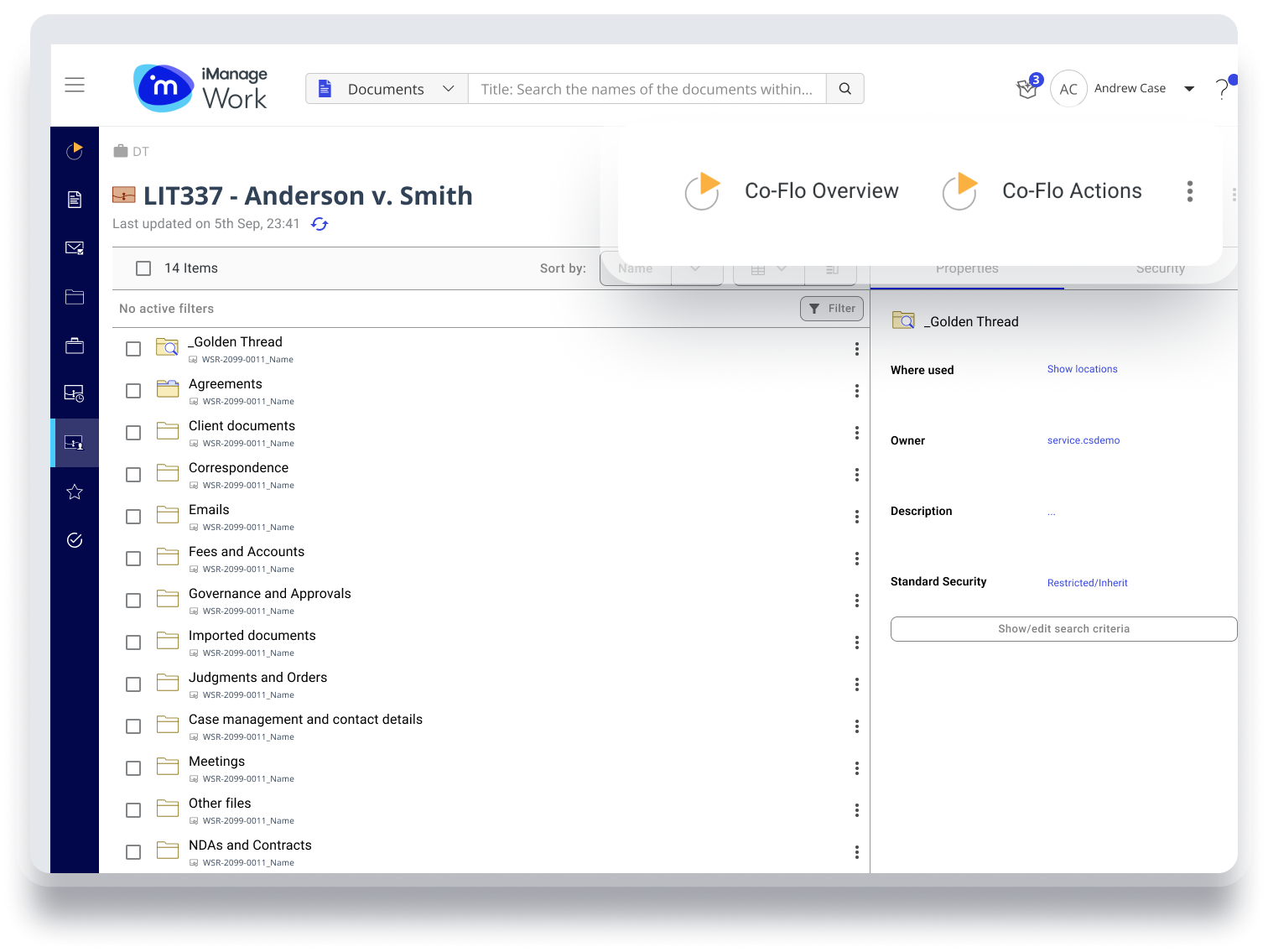Open the hamburger navigation menu
1268x952 pixels.
tap(75, 86)
